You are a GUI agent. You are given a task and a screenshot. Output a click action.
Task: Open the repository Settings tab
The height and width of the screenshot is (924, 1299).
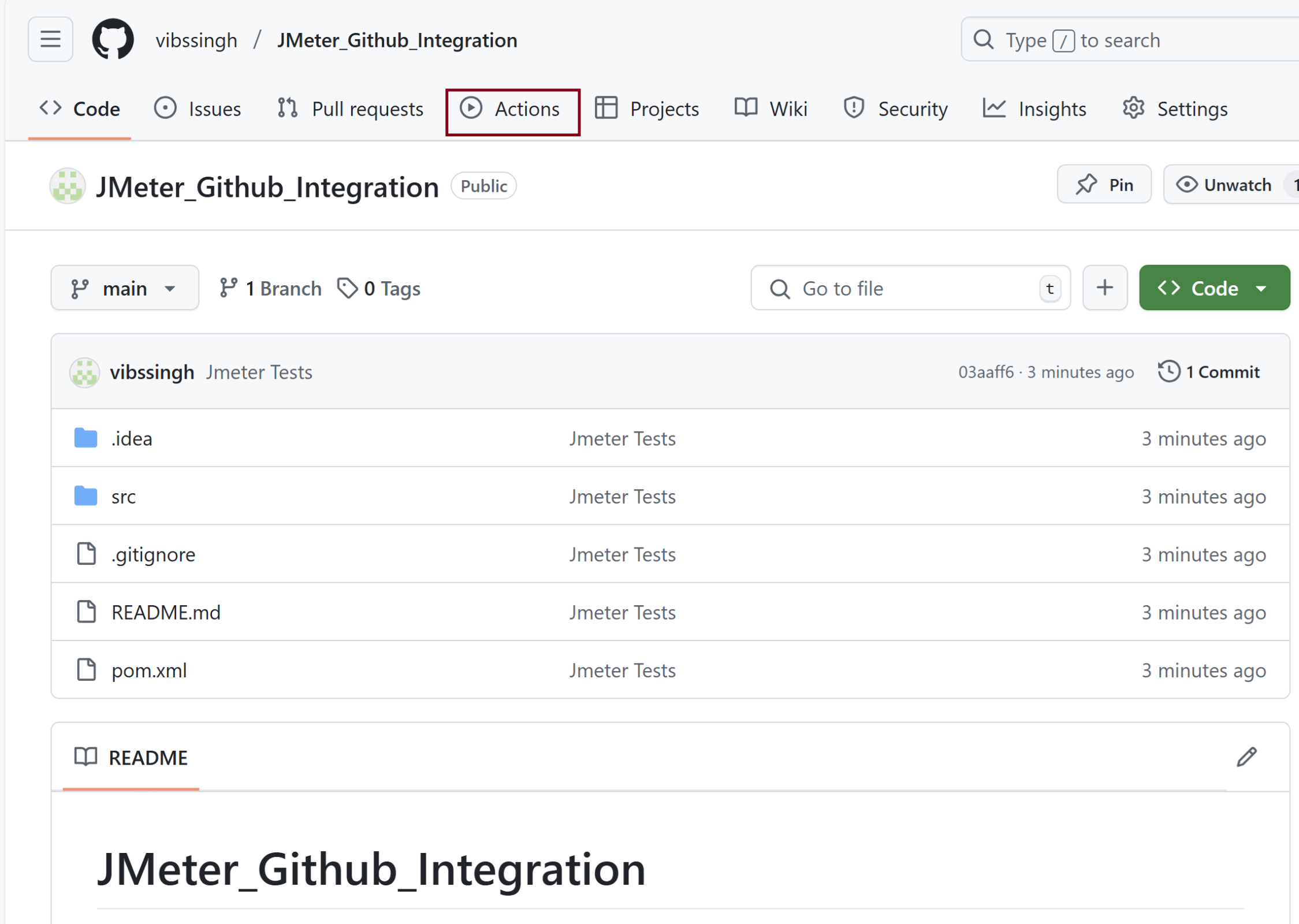coord(1174,109)
